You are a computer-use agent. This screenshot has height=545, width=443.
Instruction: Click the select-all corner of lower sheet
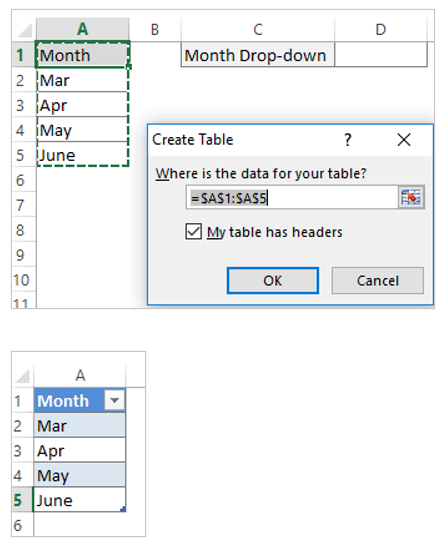tap(23, 375)
